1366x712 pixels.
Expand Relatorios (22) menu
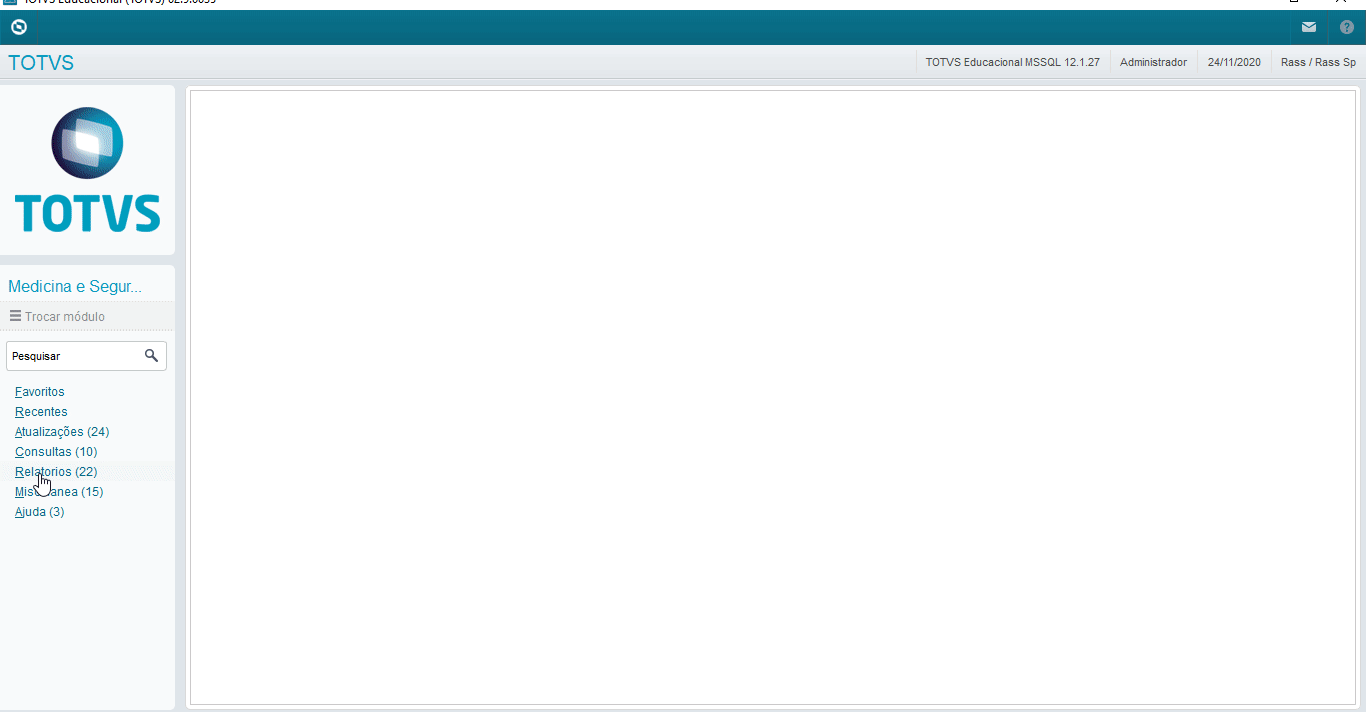point(56,472)
